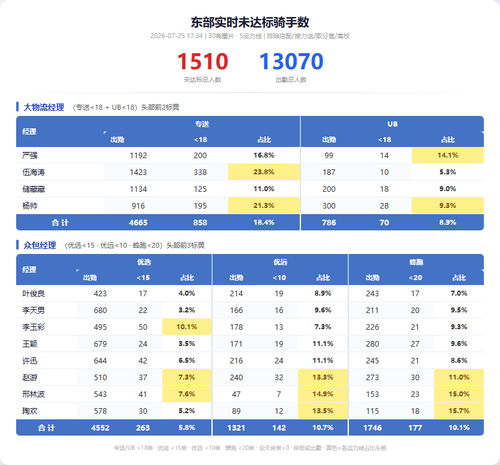Click the attendance value 1192
Image resolution: width=500 pixels, height=465 pixels.
(138, 155)
